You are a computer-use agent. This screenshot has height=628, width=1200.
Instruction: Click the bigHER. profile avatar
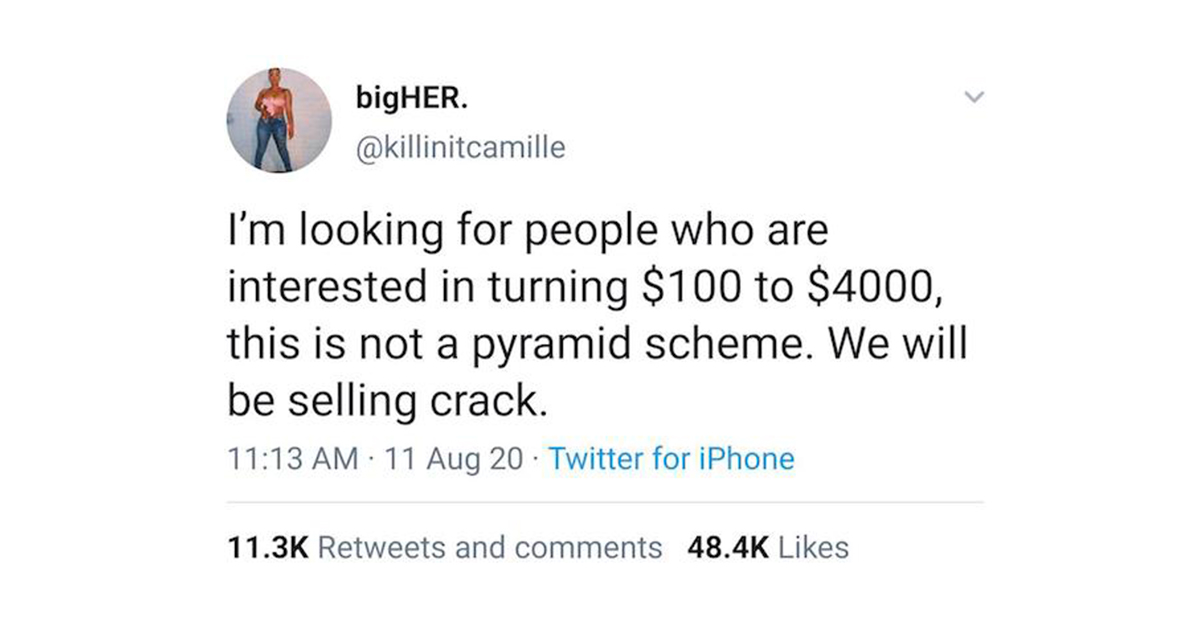277,122
